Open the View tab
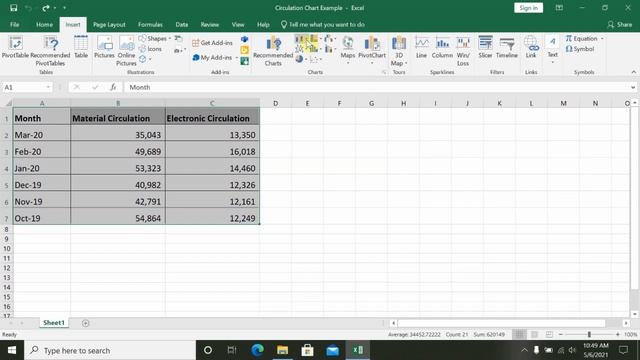The height and width of the screenshot is (360, 640). pyautogui.click(x=238, y=24)
